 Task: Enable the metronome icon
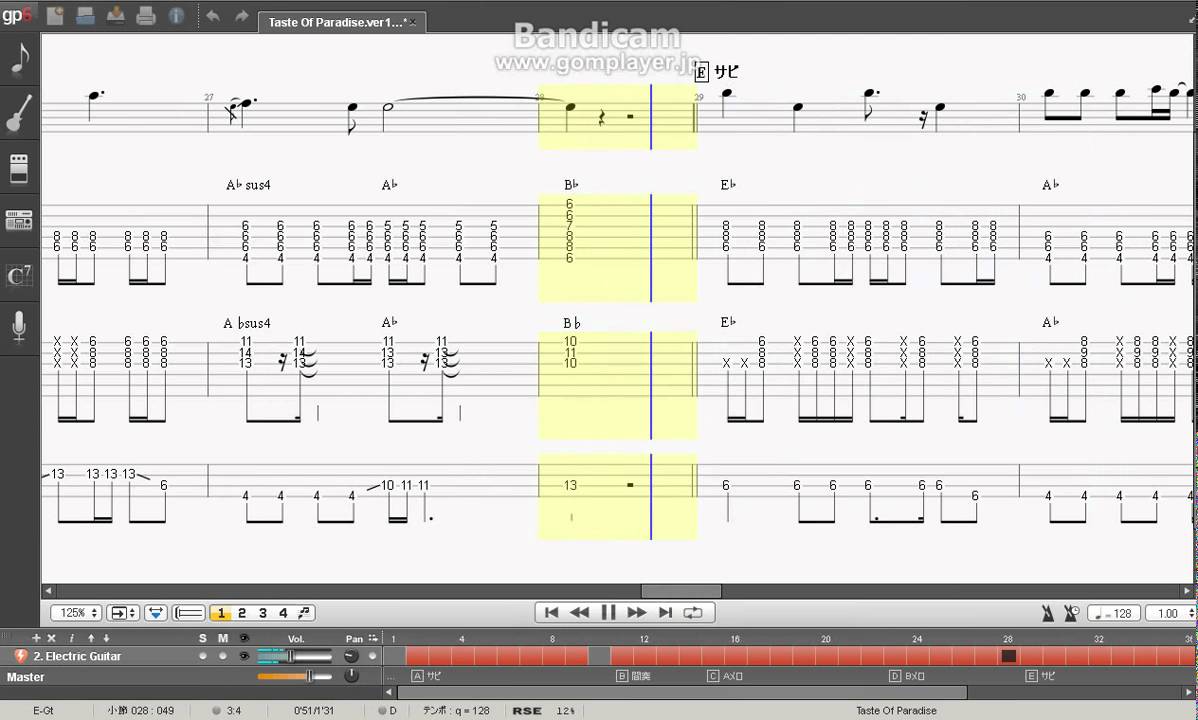(x=1047, y=613)
